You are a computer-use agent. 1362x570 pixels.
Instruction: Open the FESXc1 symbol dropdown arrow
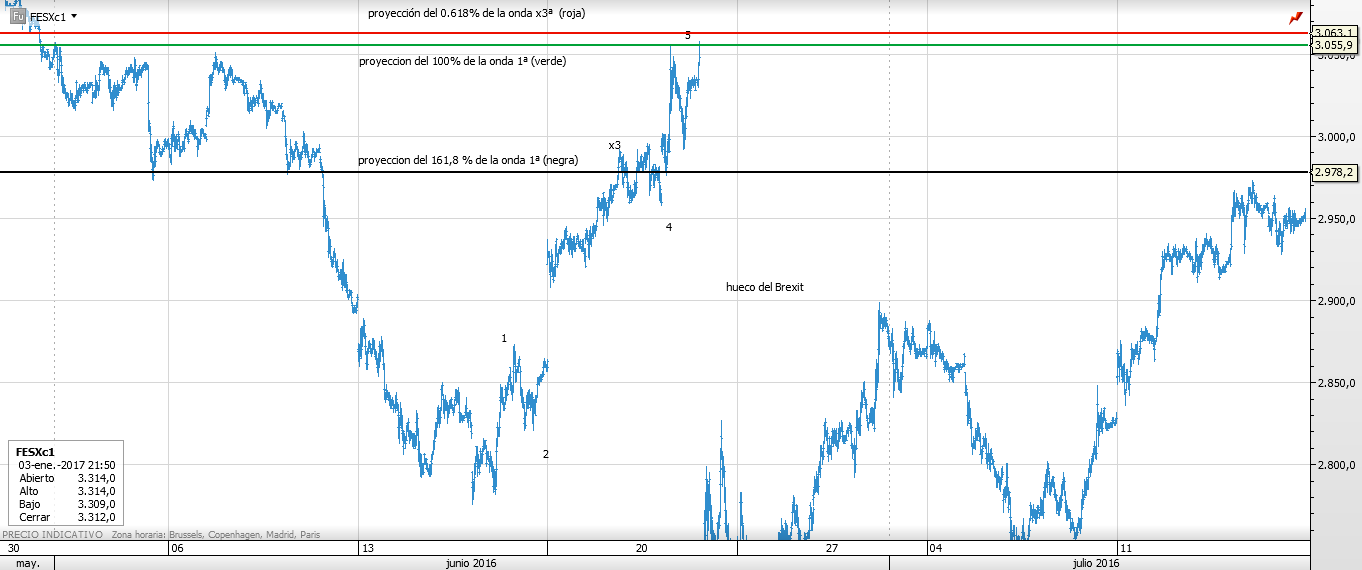(74, 17)
